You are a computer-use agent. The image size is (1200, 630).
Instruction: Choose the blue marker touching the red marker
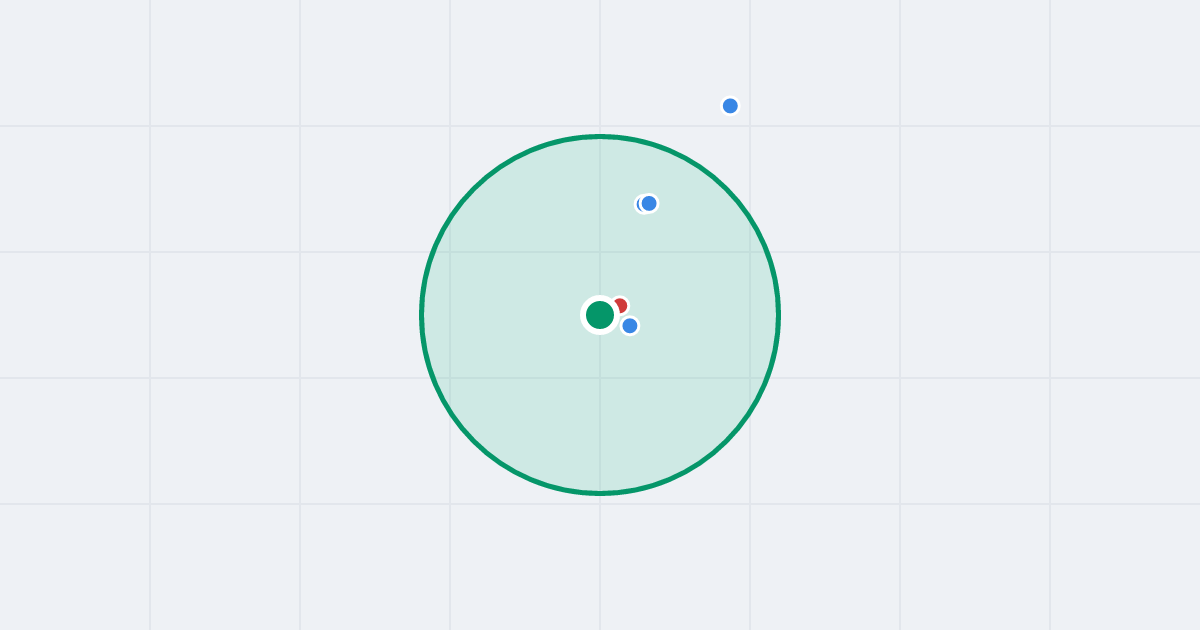[630, 325]
